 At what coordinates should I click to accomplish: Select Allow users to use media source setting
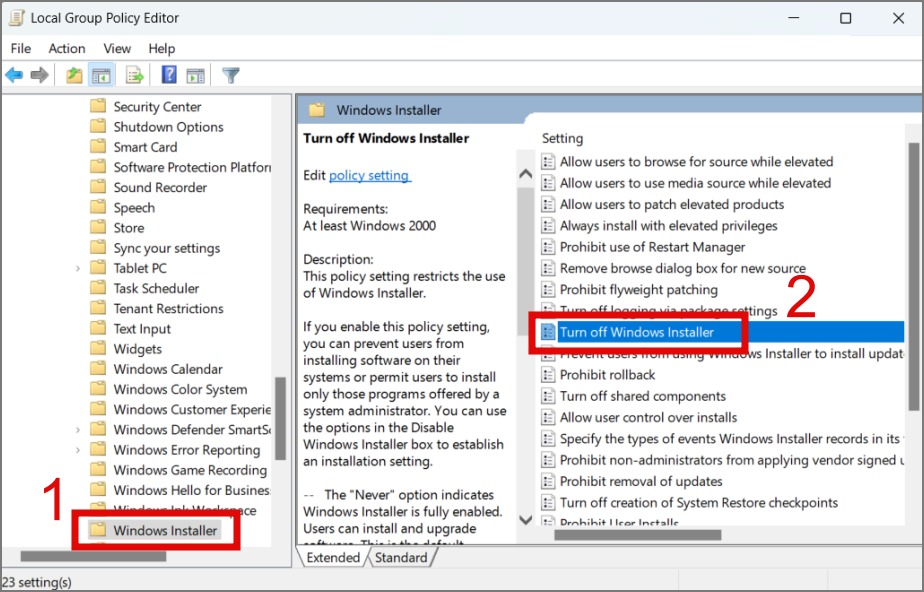tap(695, 183)
